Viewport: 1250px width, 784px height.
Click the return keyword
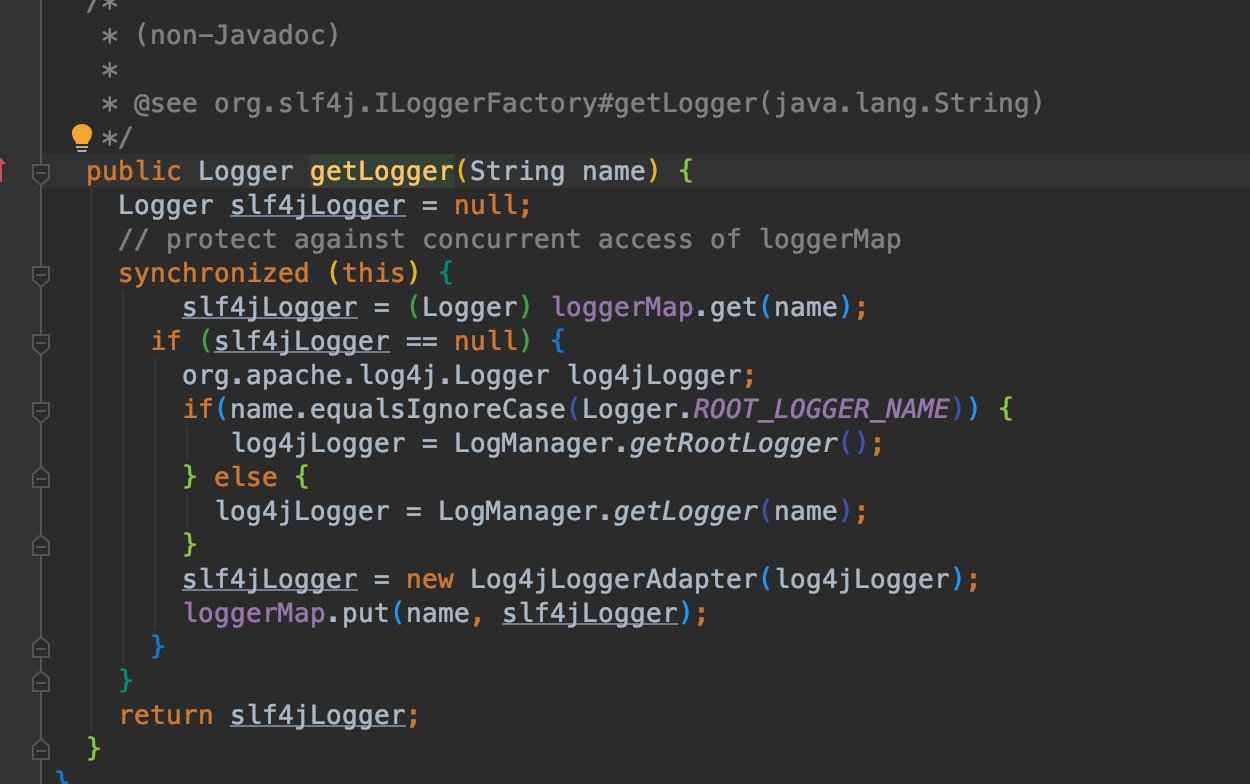pos(166,715)
